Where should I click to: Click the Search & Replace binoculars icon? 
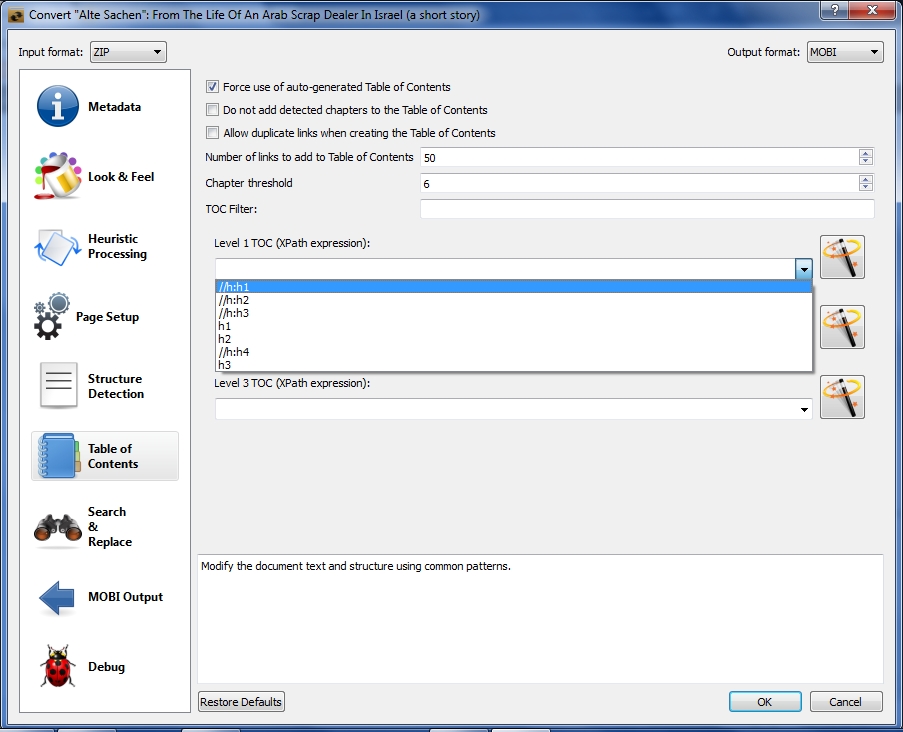[x=58, y=528]
